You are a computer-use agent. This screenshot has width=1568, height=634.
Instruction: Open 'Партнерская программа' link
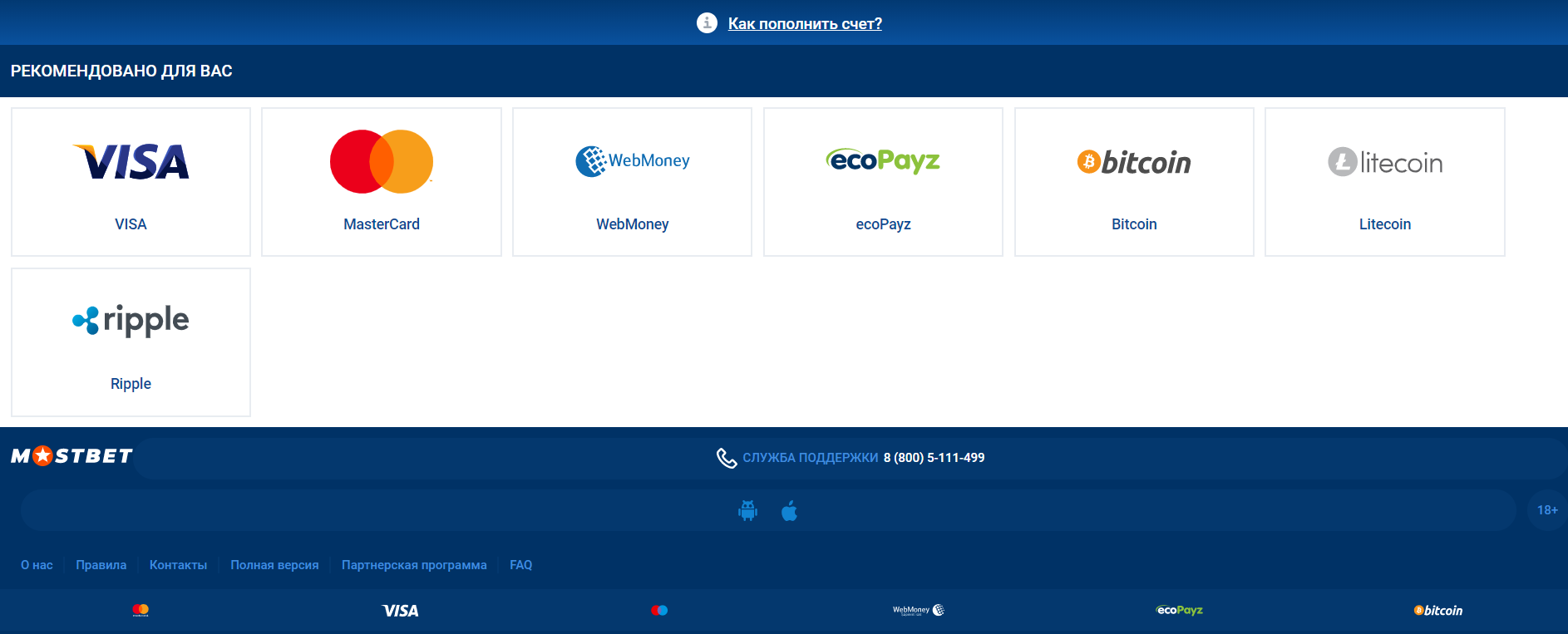(x=414, y=565)
